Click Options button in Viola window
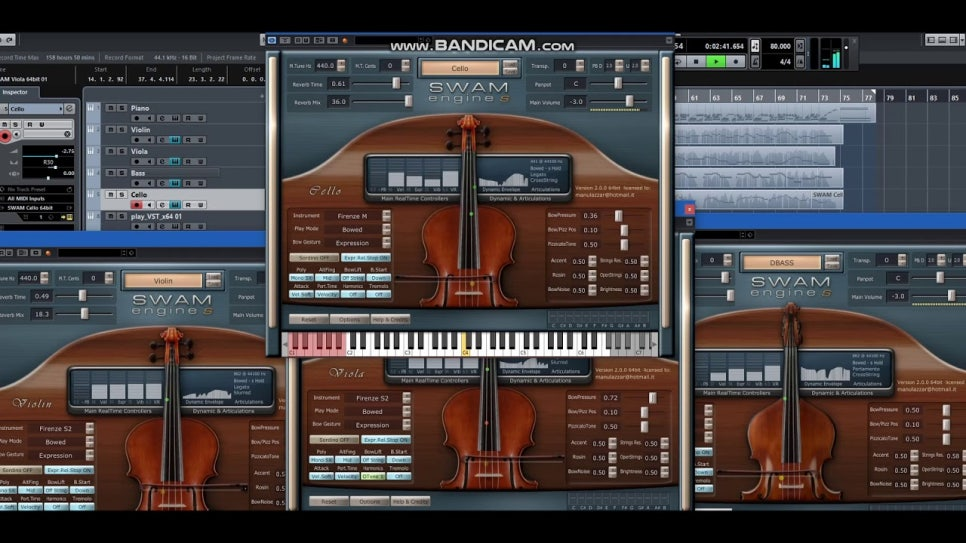This screenshot has height=543, width=966. point(370,501)
